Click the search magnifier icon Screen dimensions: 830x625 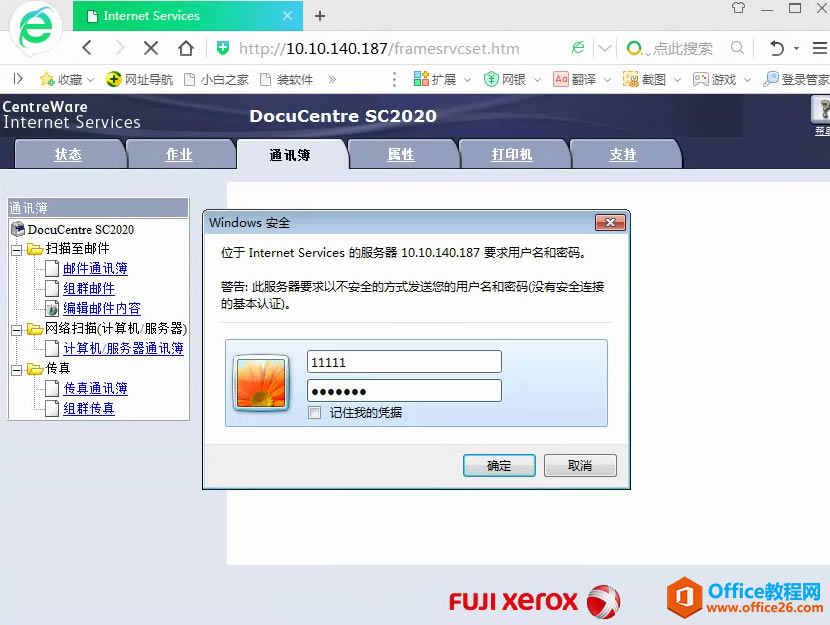(x=737, y=48)
